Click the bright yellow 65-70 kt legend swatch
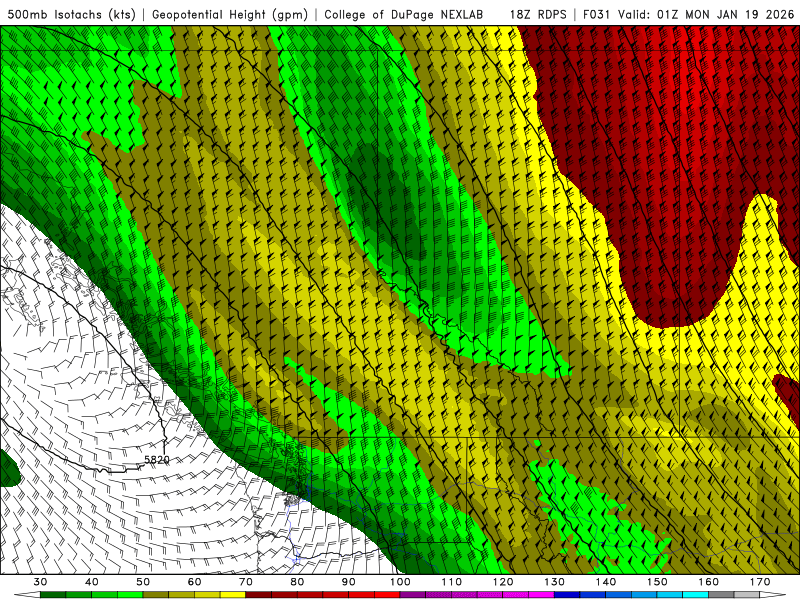This screenshot has height=600, width=800. (x=233, y=595)
